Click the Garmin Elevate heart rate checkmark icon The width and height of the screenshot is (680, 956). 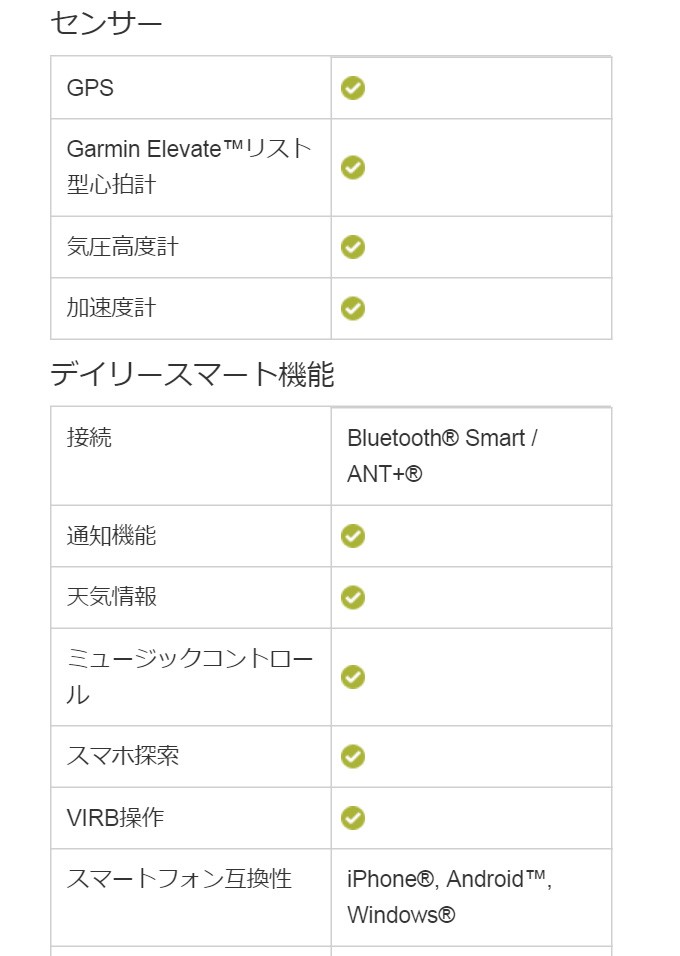coord(353,167)
